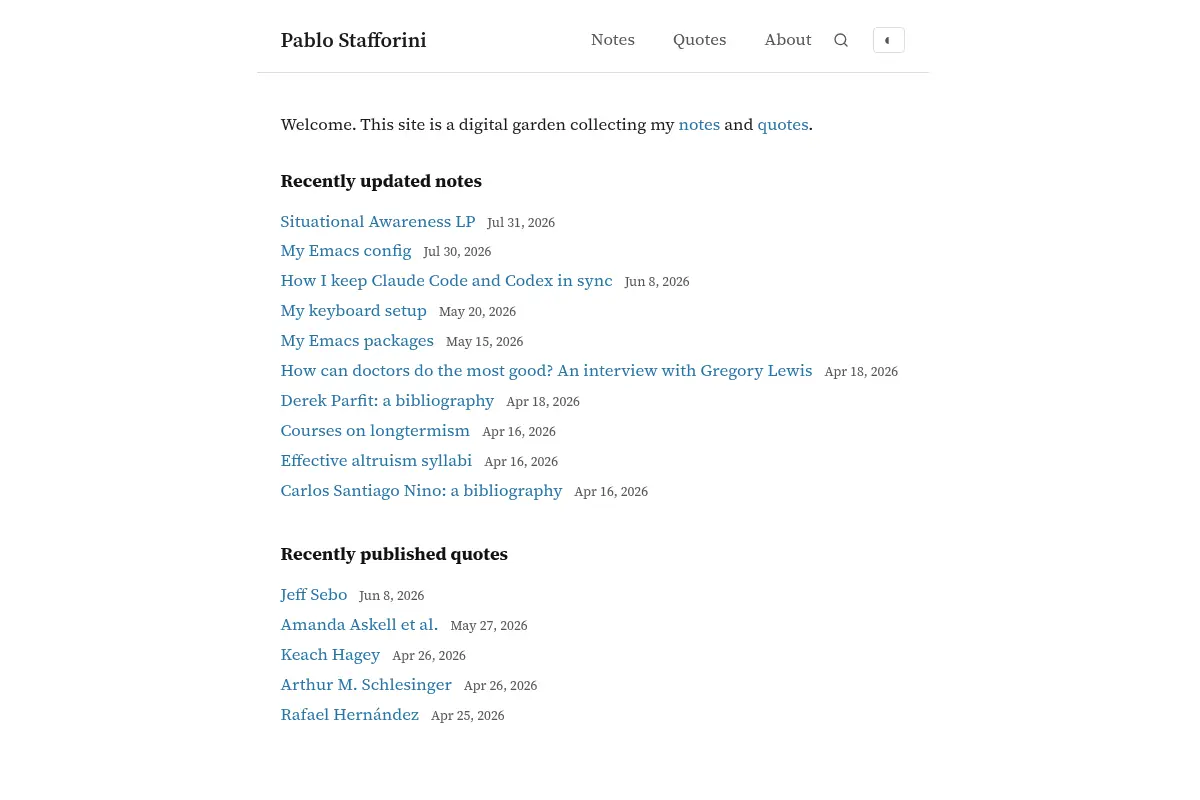Open My Emacs config note
This screenshot has width=1200, height=800.
pyautogui.click(x=346, y=251)
